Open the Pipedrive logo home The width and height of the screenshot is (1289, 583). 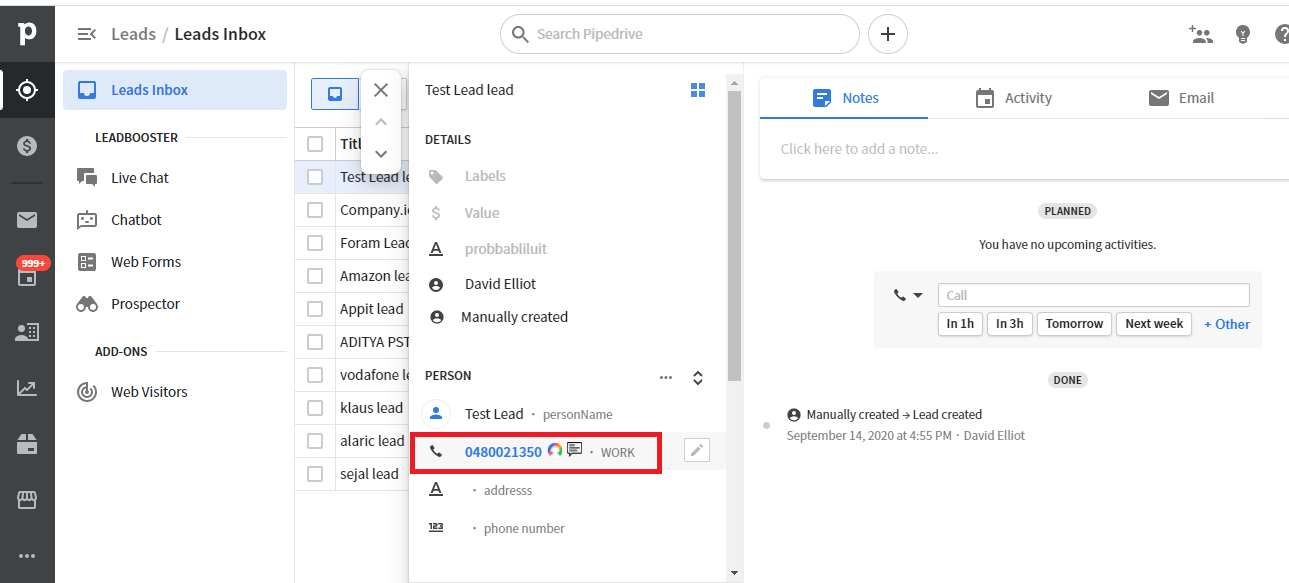coord(27,34)
